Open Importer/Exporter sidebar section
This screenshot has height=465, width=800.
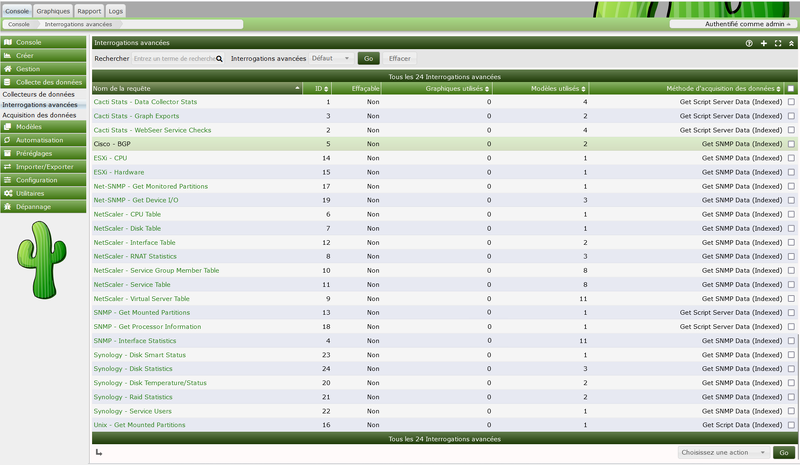tap(43, 166)
